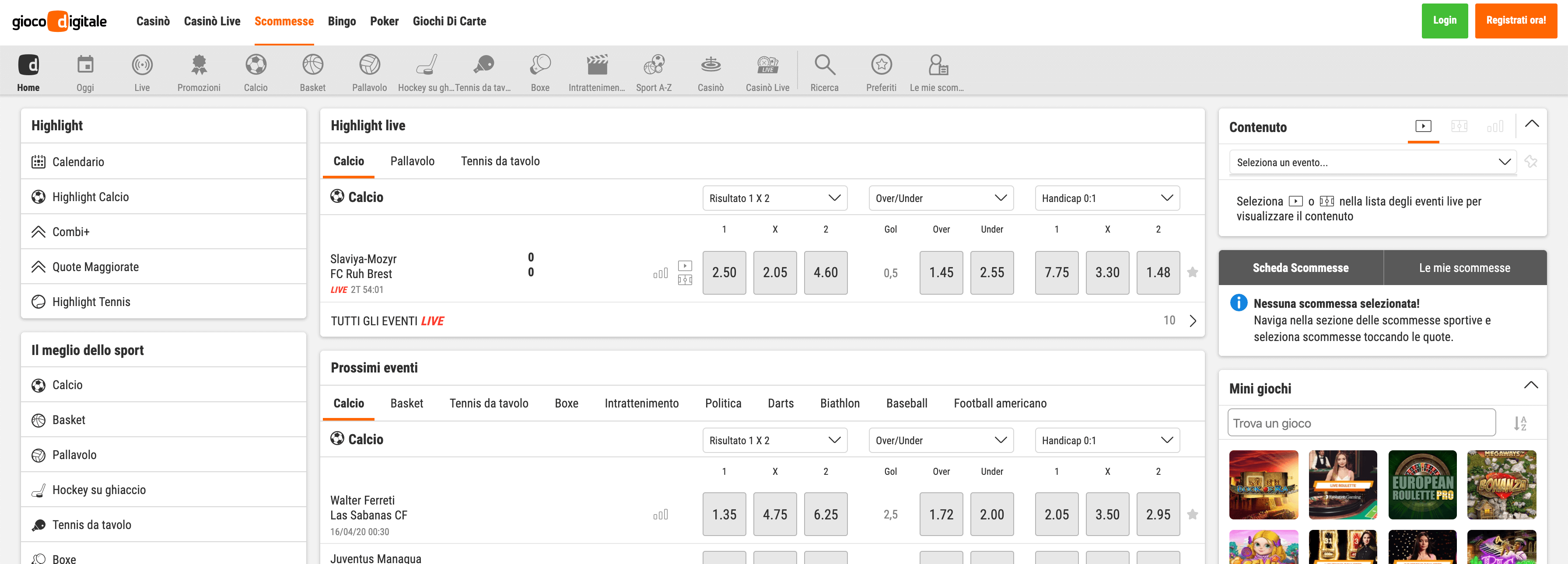This screenshot has height=564, width=1568.
Task: Click the green Login button
Action: [1445, 21]
